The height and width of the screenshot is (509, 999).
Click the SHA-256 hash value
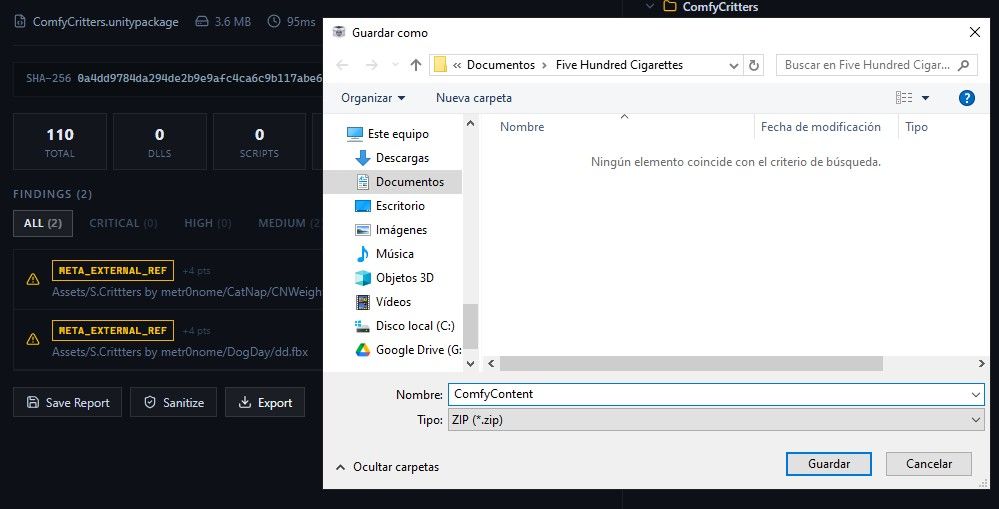(199, 79)
